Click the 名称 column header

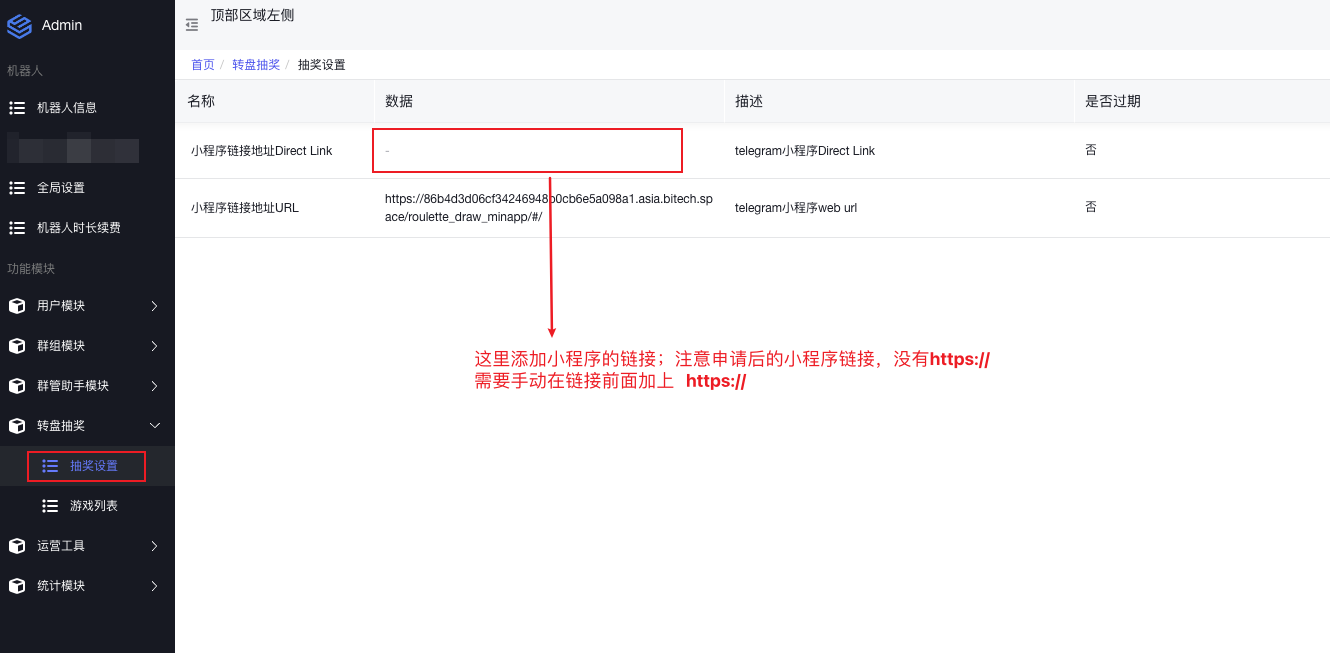click(201, 101)
